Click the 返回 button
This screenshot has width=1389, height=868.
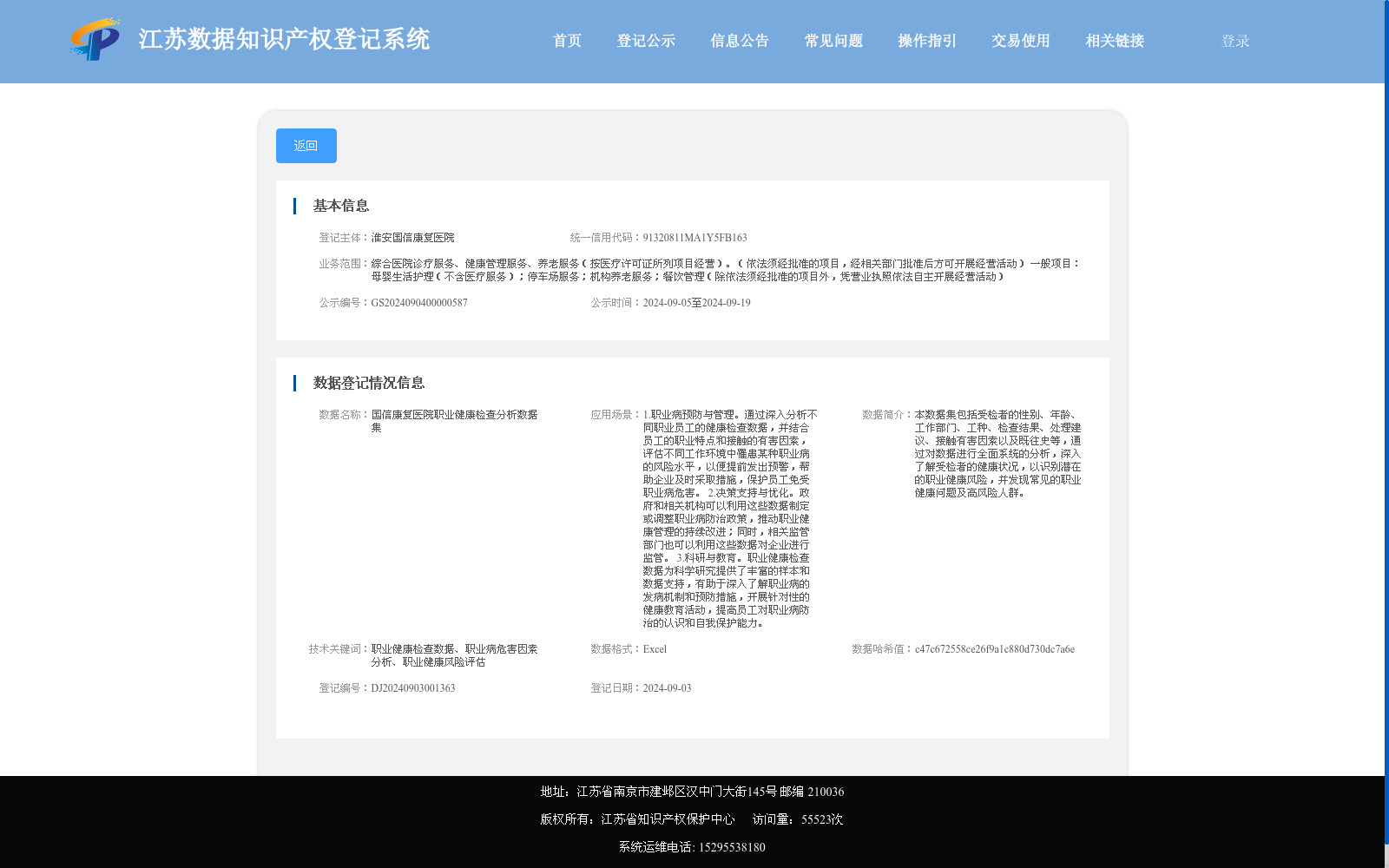pos(306,146)
